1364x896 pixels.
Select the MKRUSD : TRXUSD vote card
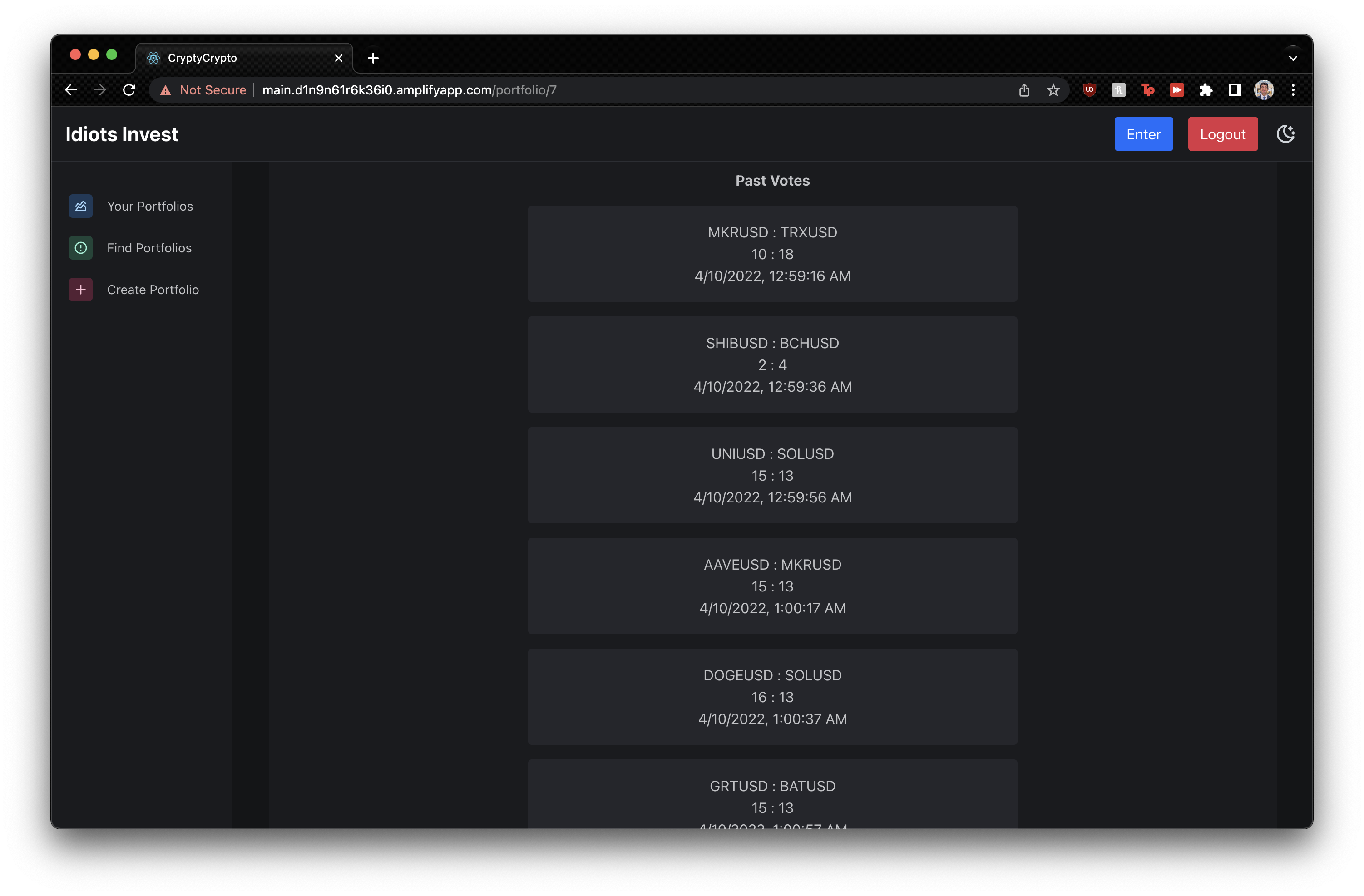pos(772,254)
